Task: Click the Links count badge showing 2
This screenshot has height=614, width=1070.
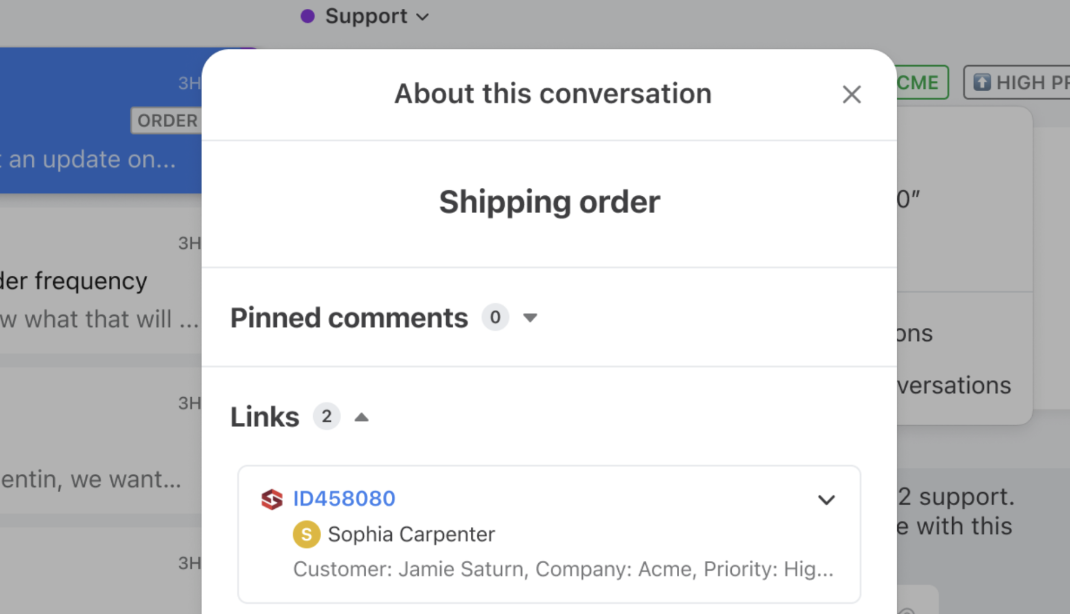Action: pyautogui.click(x=326, y=416)
